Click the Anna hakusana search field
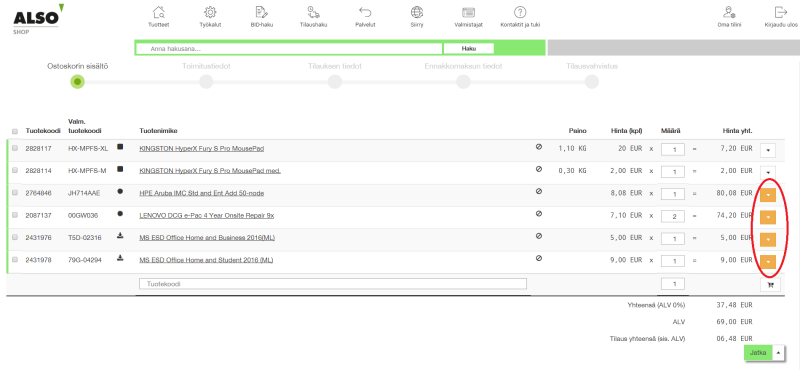Screen dimensions: 800x370 click(289, 48)
